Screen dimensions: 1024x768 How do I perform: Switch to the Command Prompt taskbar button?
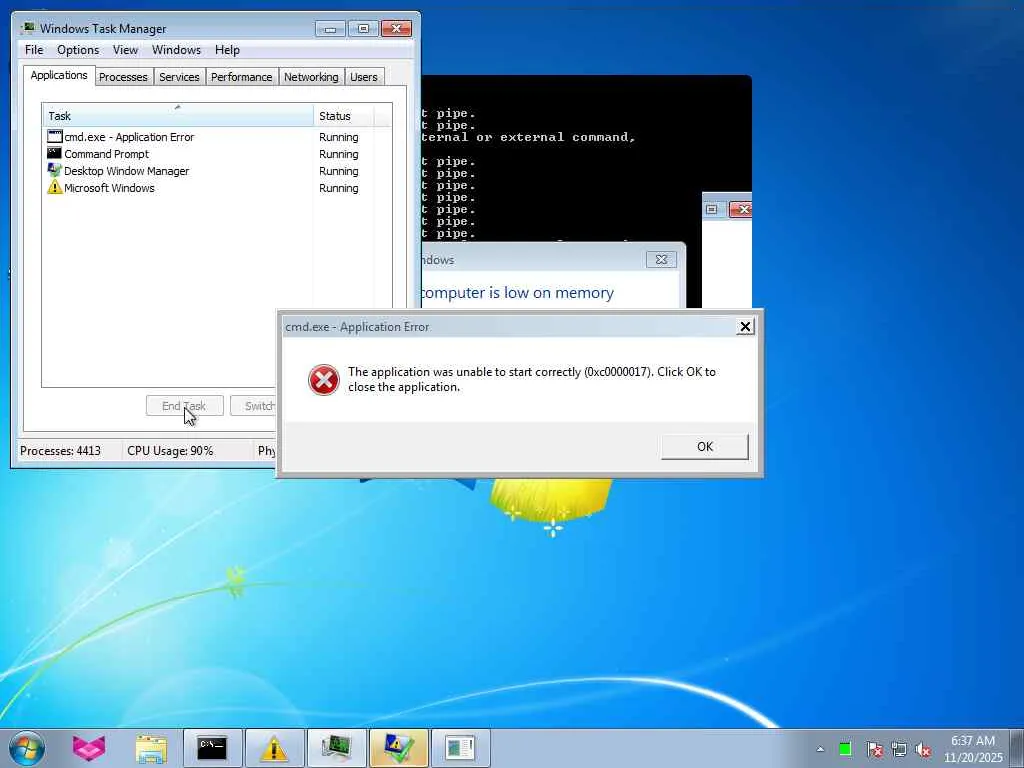coord(212,748)
